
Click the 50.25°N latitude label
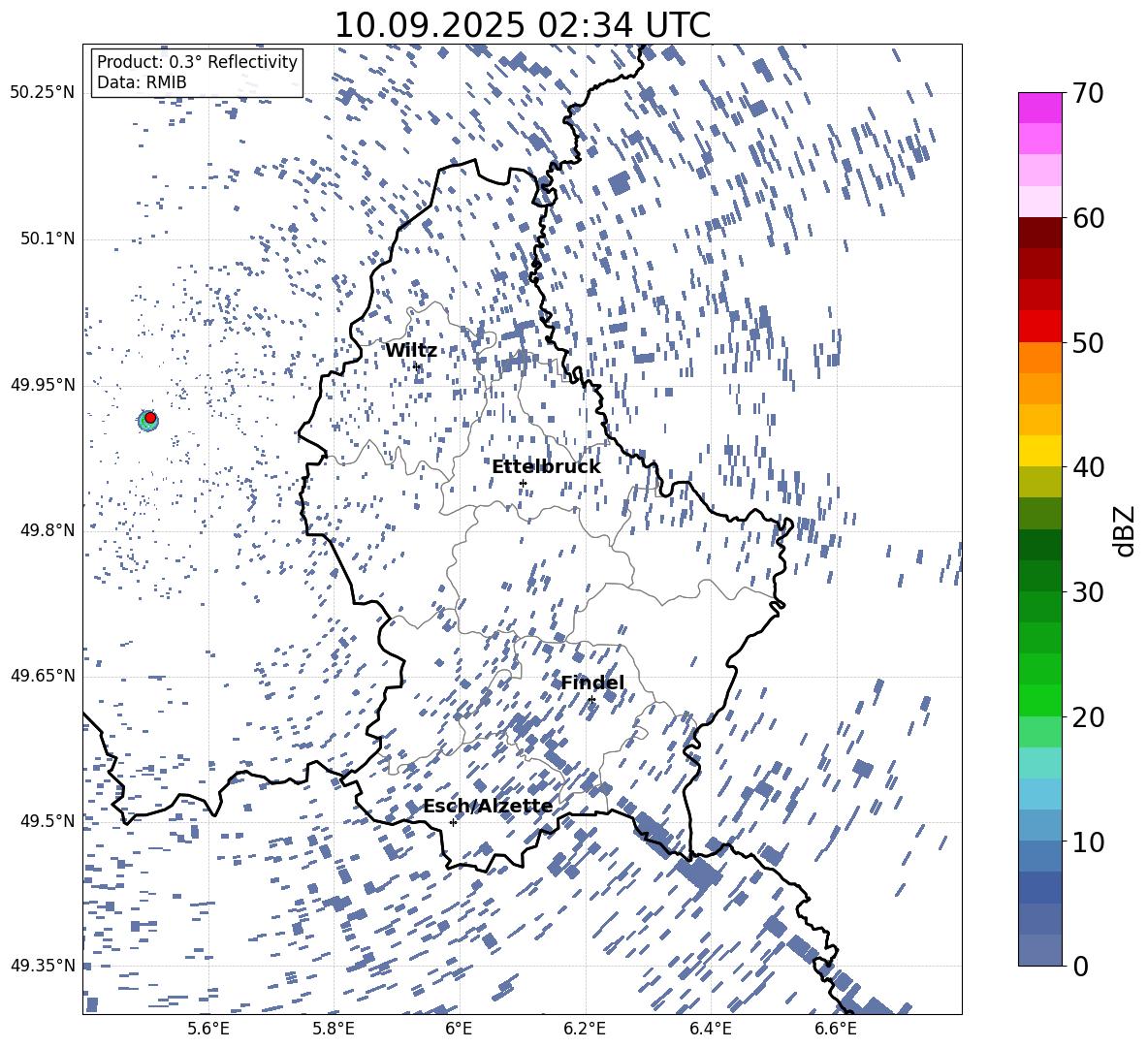tap(43, 93)
